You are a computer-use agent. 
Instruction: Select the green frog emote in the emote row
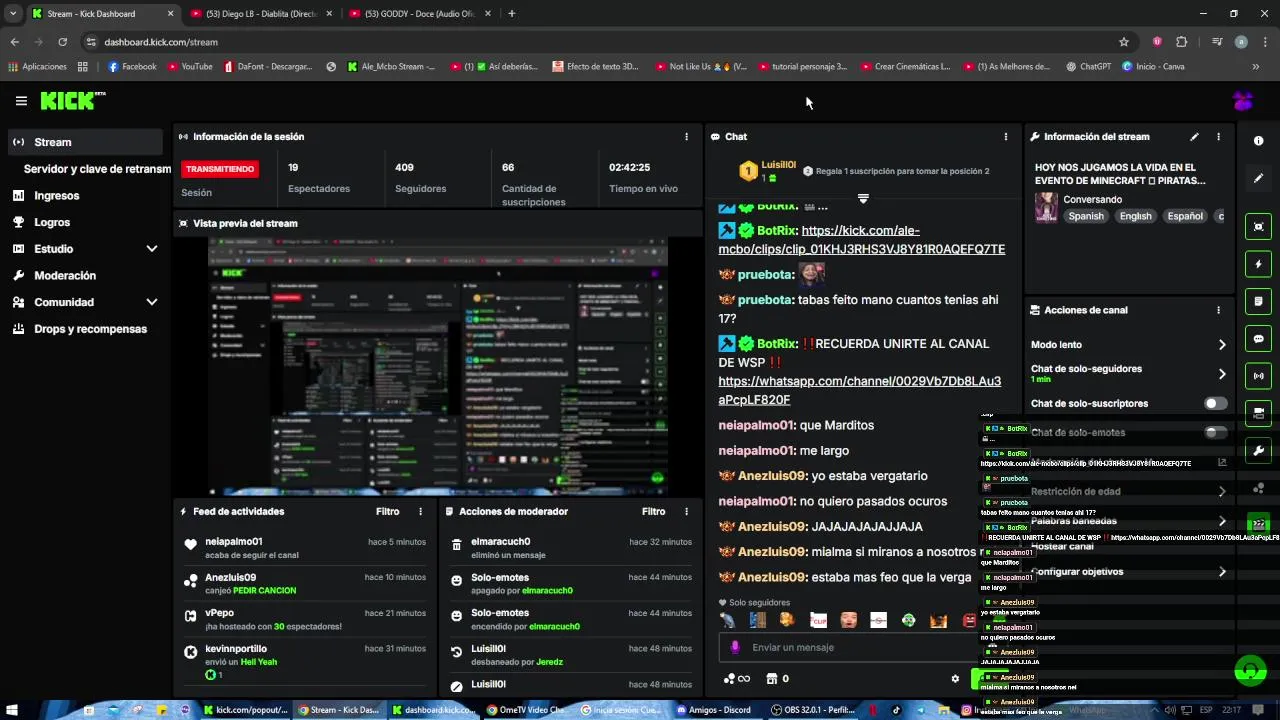(908, 621)
